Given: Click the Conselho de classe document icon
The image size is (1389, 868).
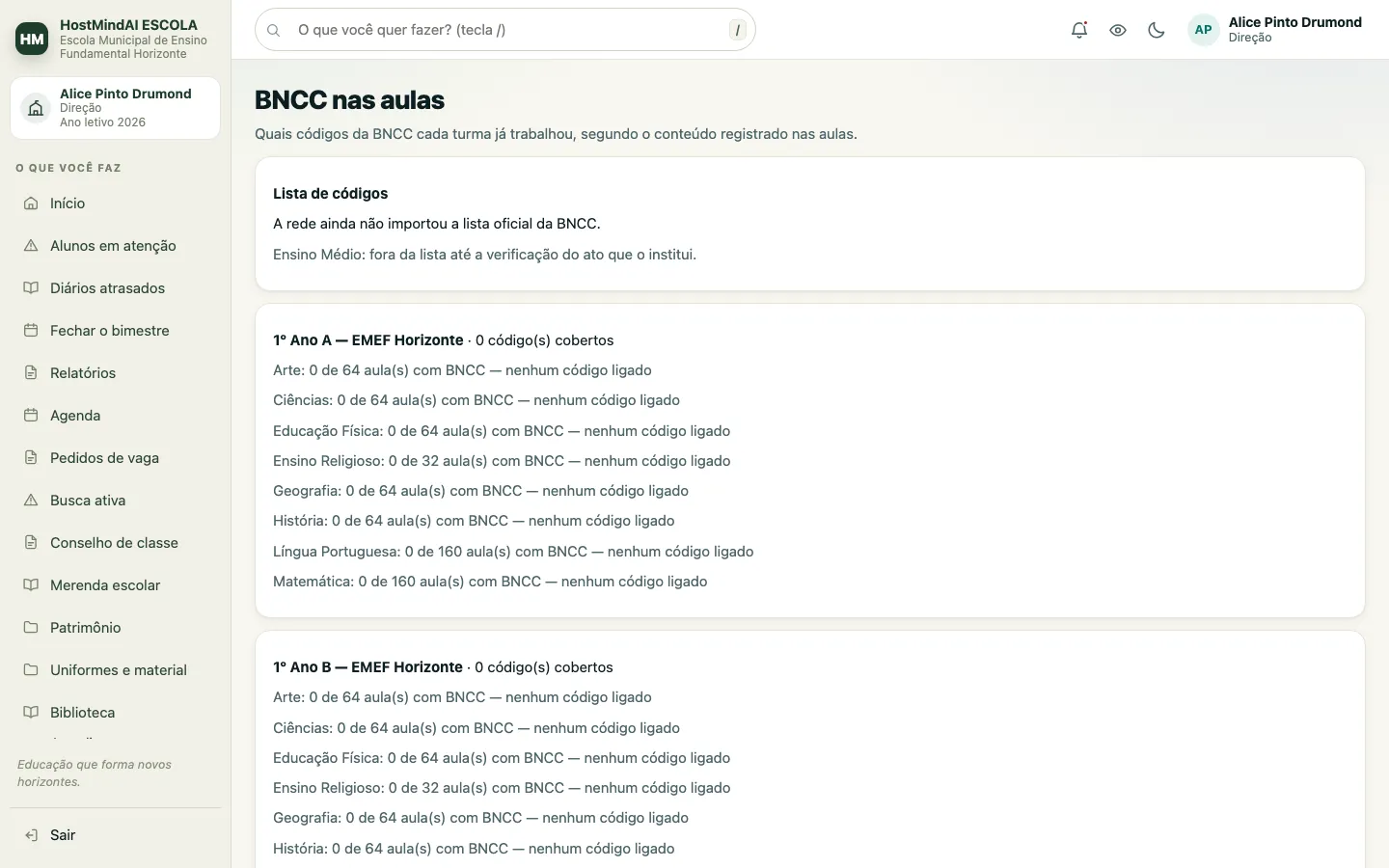Looking at the screenshot, I should click(31, 543).
